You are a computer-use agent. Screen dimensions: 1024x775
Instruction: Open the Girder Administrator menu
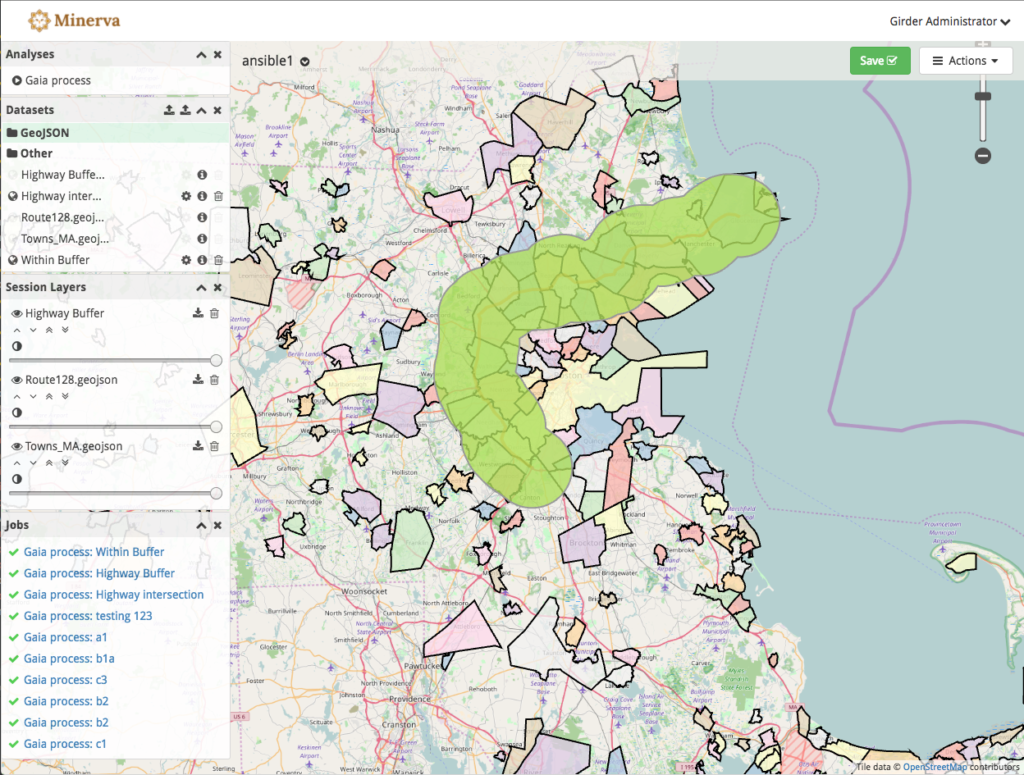[x=948, y=21]
